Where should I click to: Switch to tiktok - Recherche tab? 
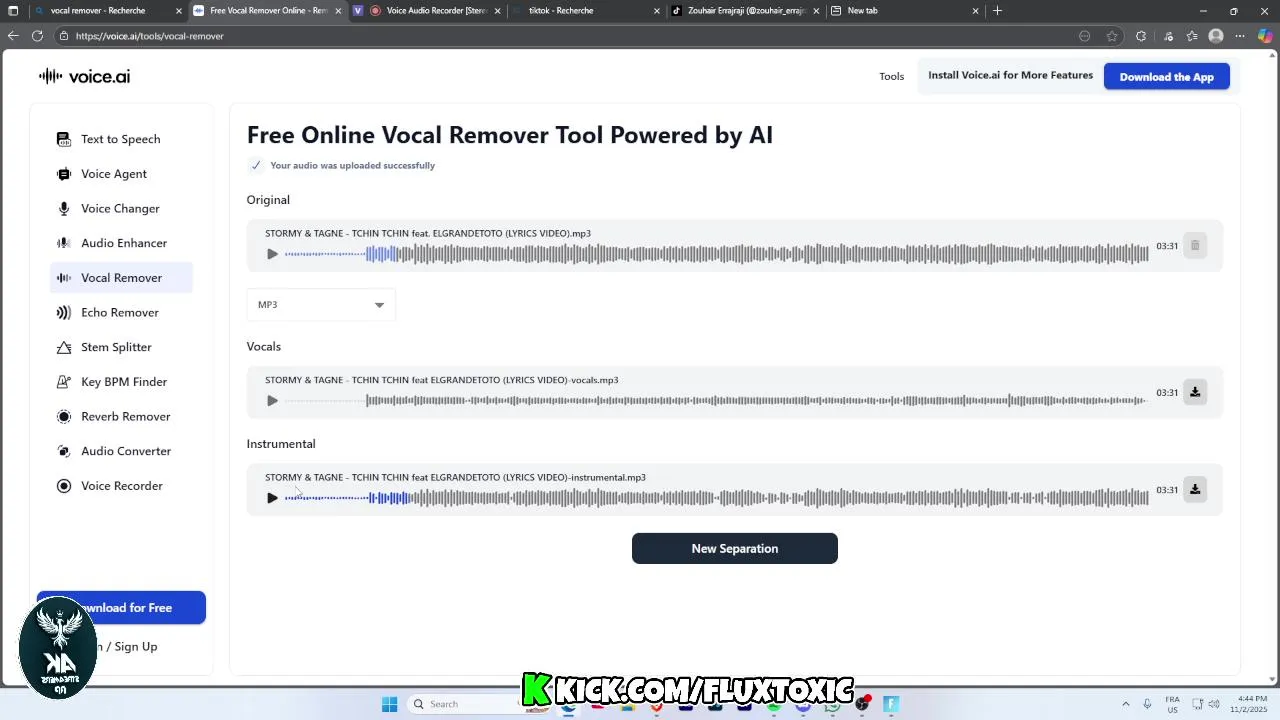point(586,11)
